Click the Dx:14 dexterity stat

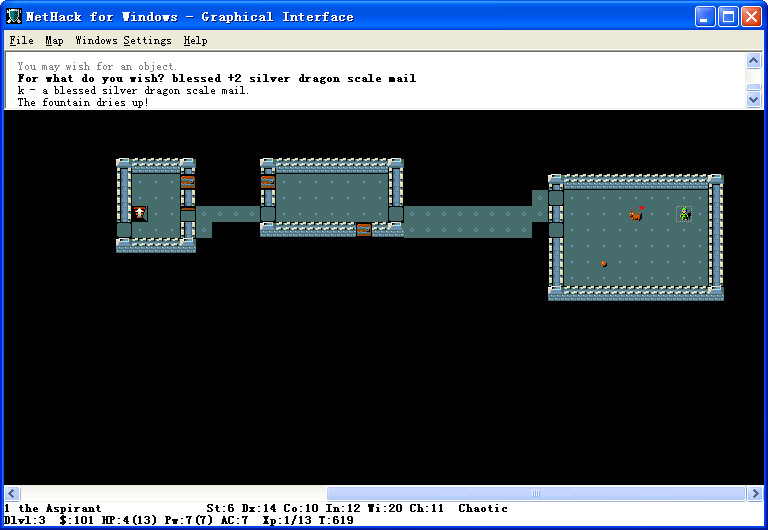pyautogui.click(x=259, y=508)
